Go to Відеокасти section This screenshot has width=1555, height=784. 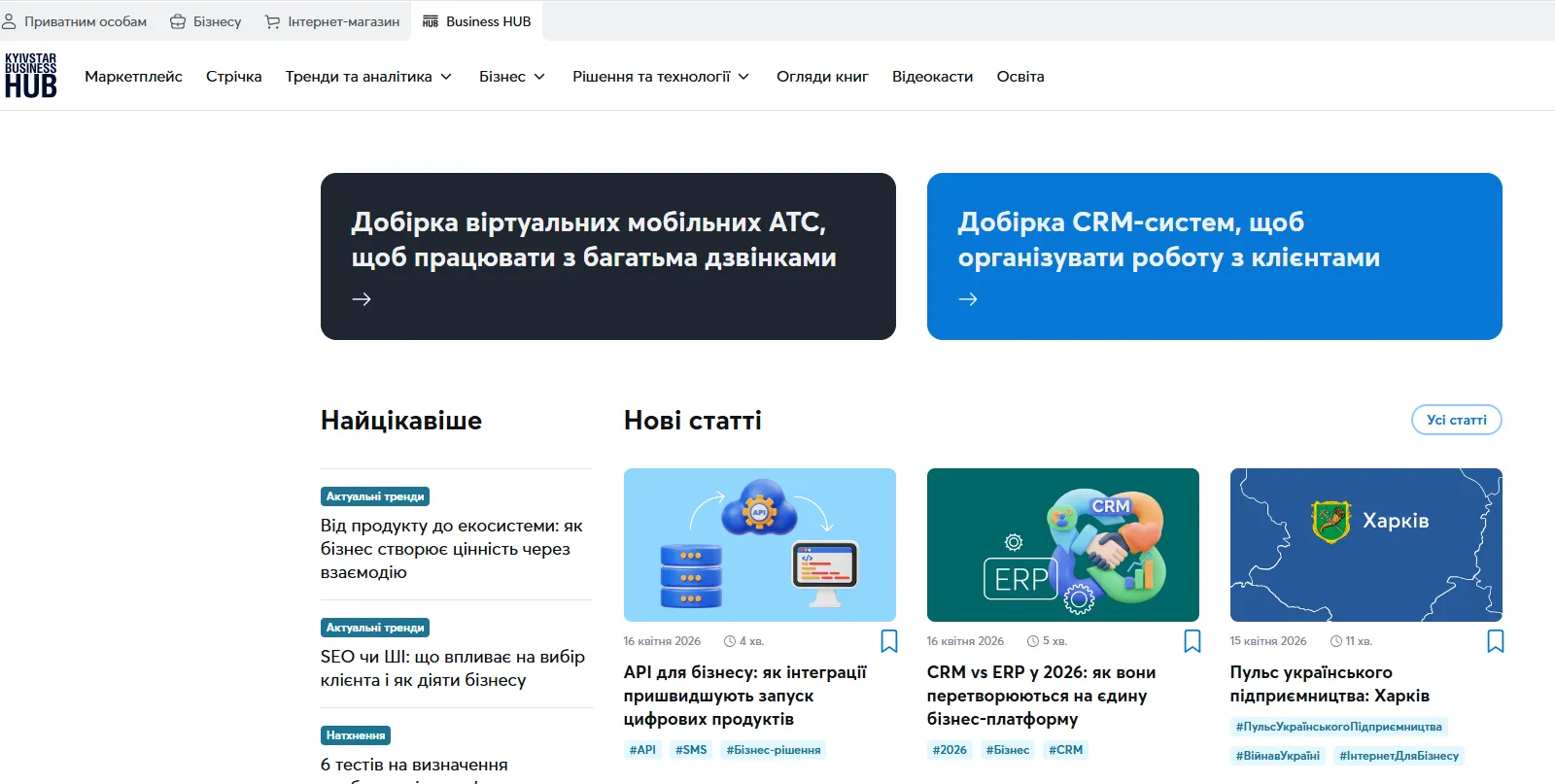(932, 77)
